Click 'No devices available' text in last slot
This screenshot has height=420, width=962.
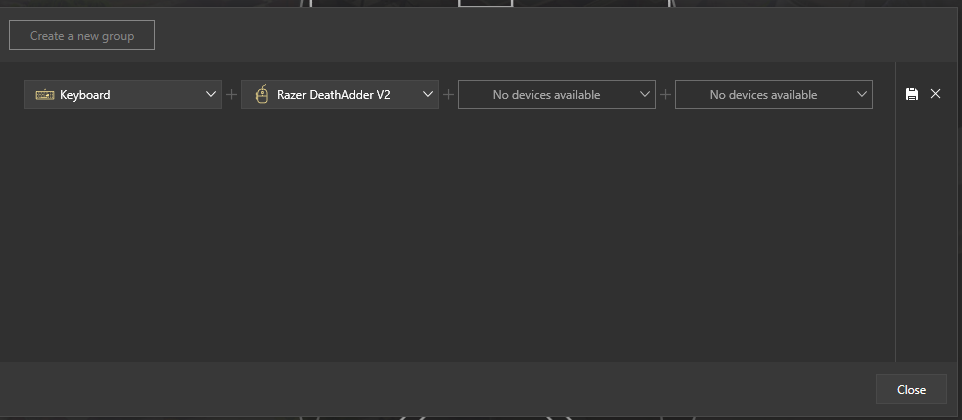pos(763,95)
